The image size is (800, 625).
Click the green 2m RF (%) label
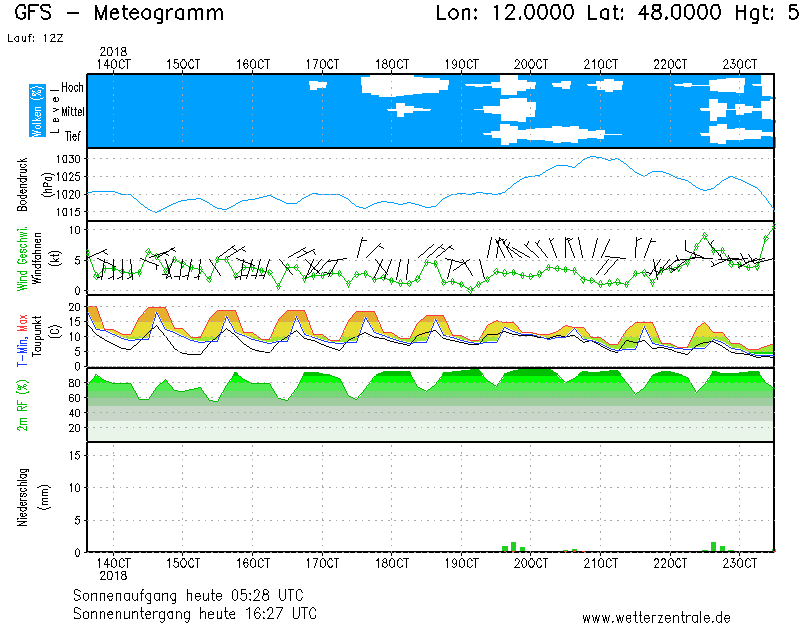[x=22, y=404]
